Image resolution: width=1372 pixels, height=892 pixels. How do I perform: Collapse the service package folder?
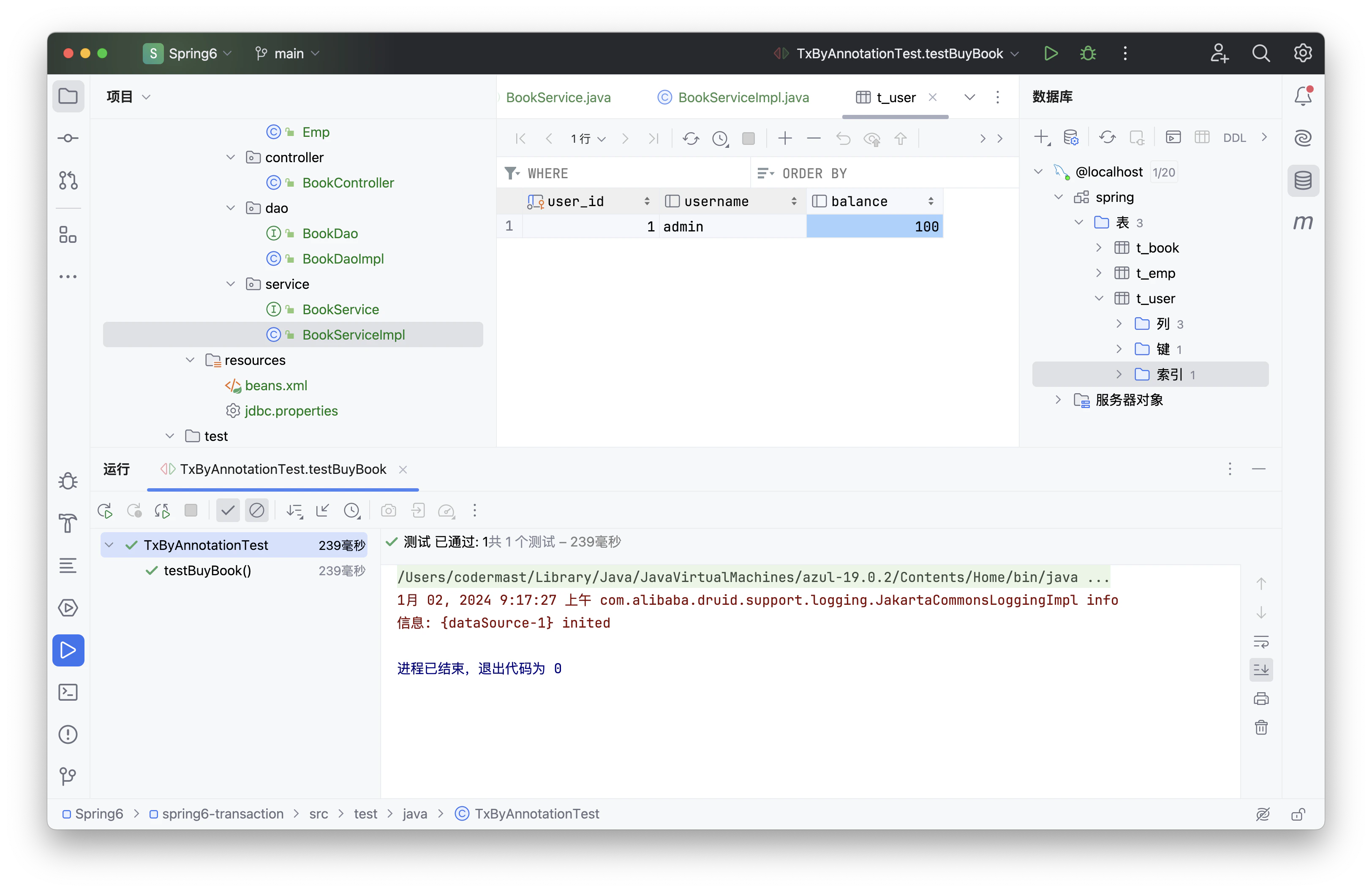[231, 284]
